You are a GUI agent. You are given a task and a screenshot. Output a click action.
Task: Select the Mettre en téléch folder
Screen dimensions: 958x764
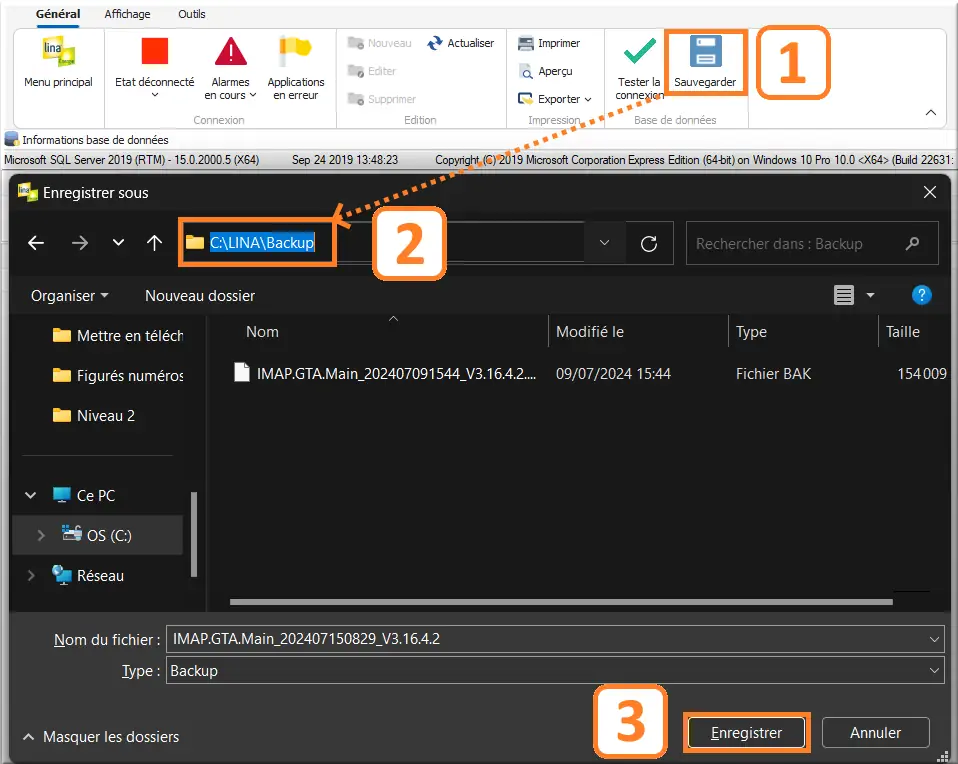tap(119, 336)
